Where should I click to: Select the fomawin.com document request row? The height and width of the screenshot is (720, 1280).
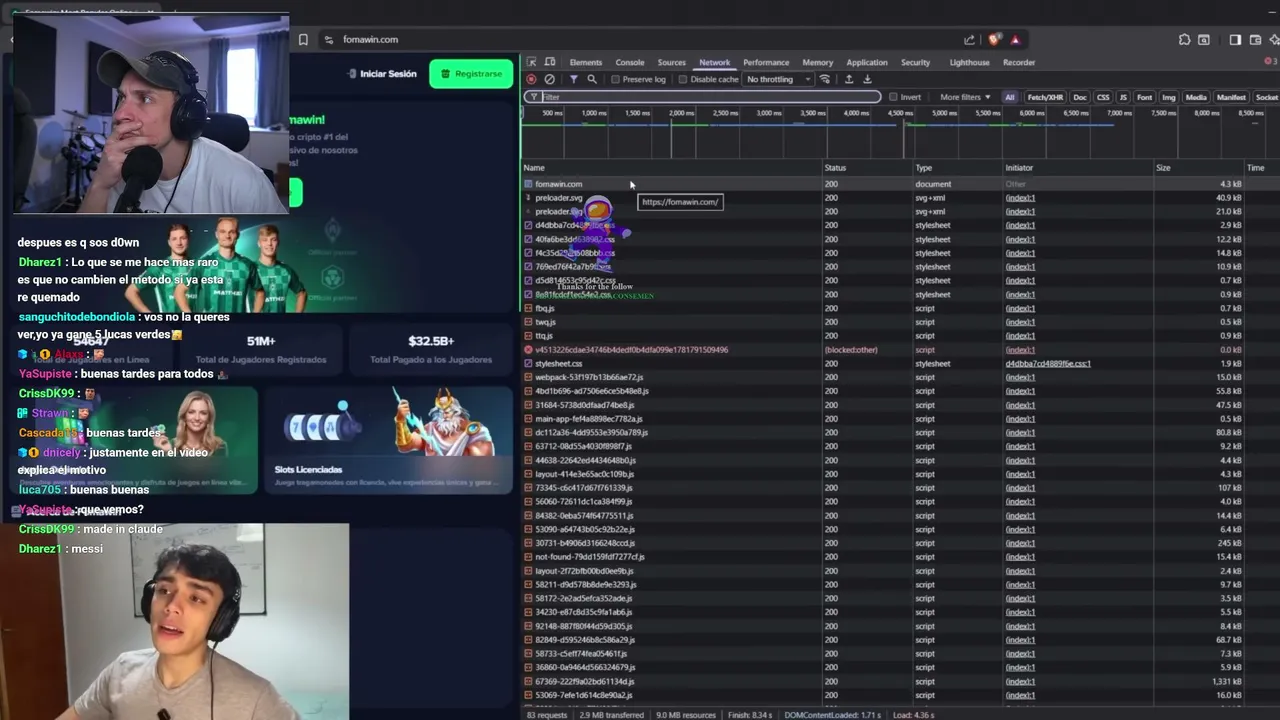tap(900, 184)
